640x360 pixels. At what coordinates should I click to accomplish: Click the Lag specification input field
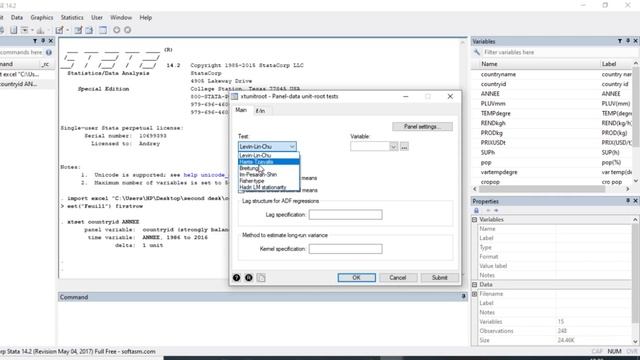point(345,215)
